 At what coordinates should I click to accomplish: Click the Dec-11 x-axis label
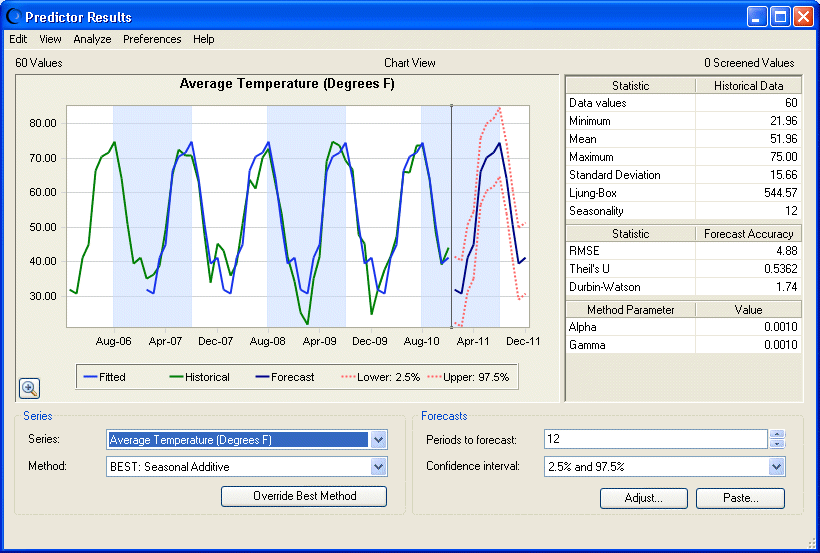(x=523, y=341)
